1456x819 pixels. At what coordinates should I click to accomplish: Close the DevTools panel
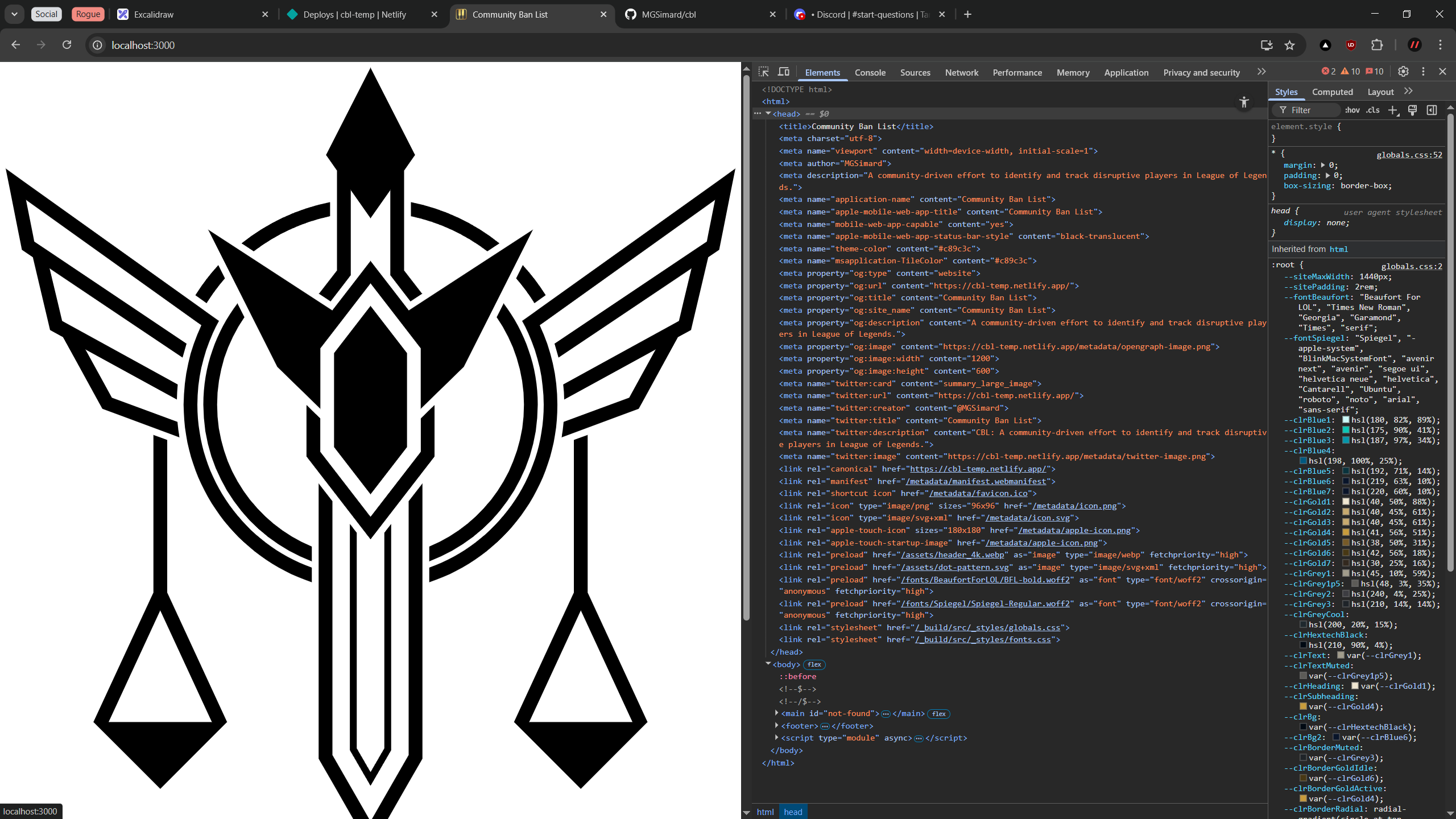tap(1442, 72)
